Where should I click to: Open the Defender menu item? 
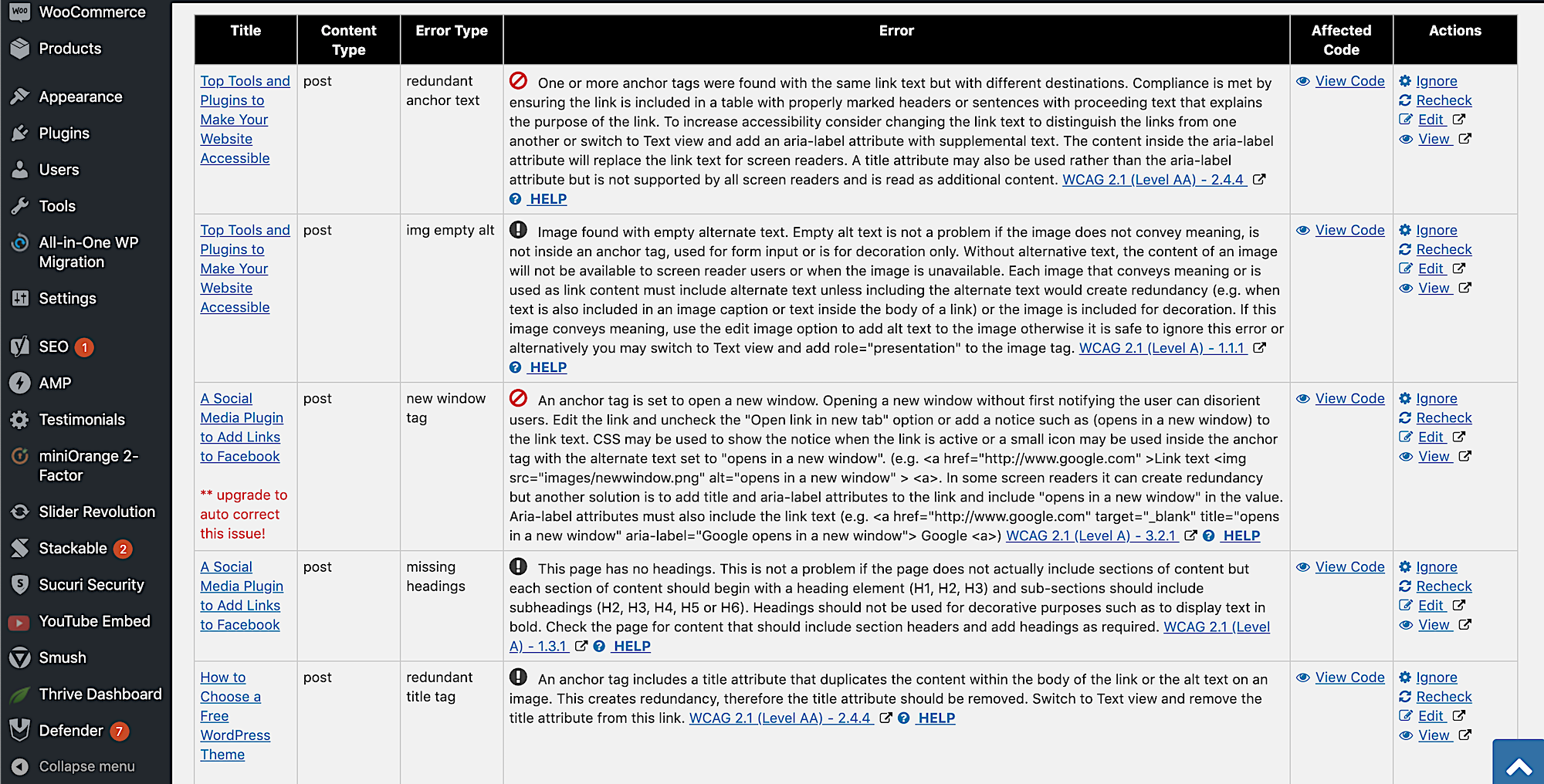point(71,731)
